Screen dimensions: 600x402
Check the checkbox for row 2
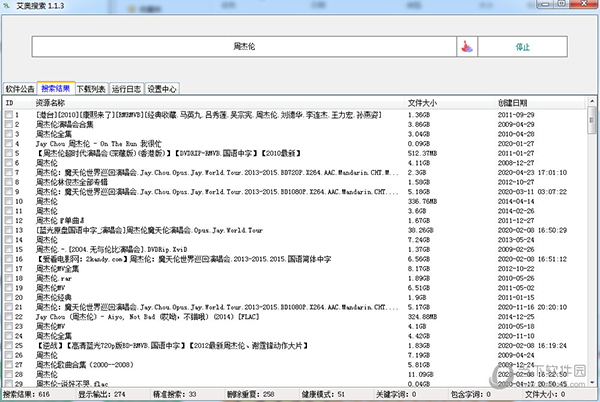point(8,124)
